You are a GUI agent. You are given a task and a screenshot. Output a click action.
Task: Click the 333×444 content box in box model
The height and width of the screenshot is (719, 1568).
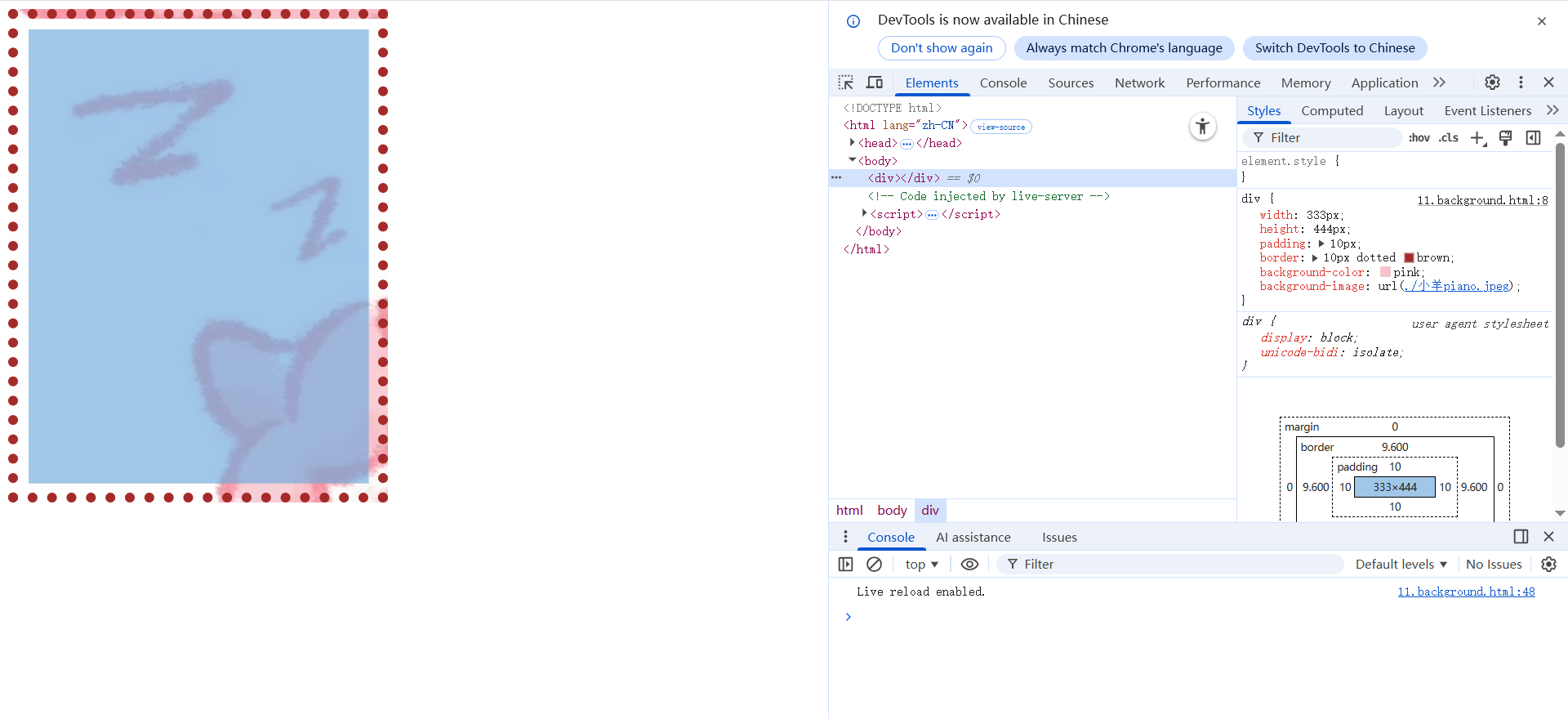click(x=1395, y=487)
